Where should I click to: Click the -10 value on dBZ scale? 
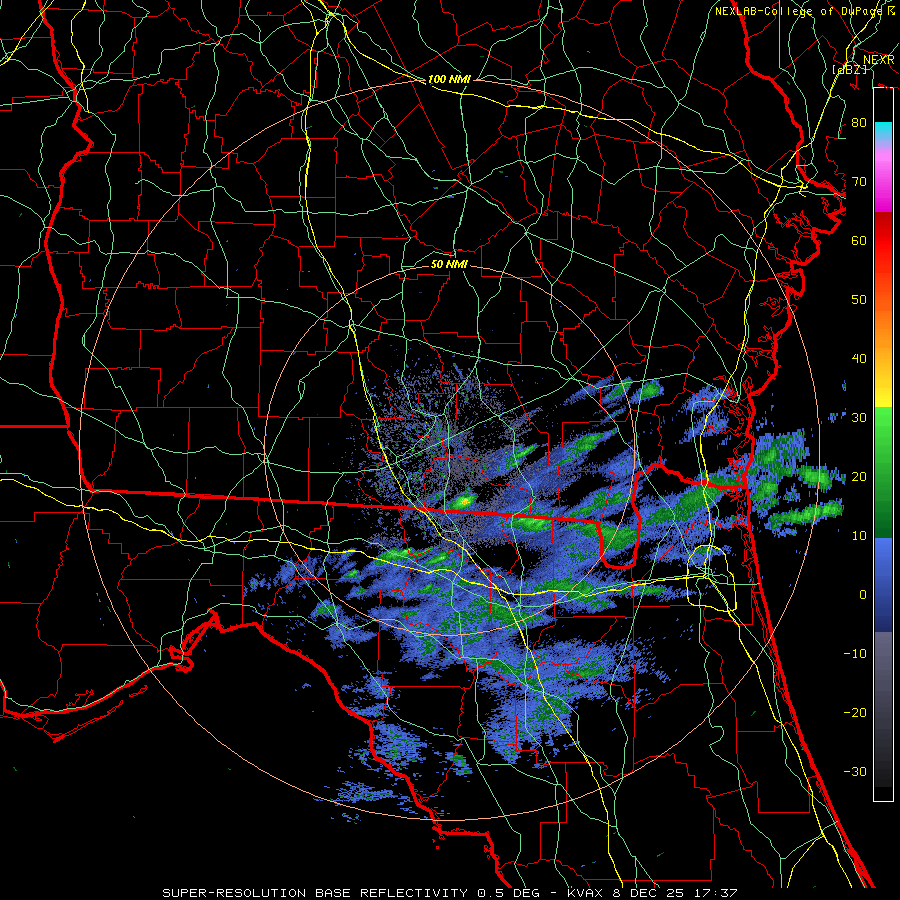[x=855, y=654]
